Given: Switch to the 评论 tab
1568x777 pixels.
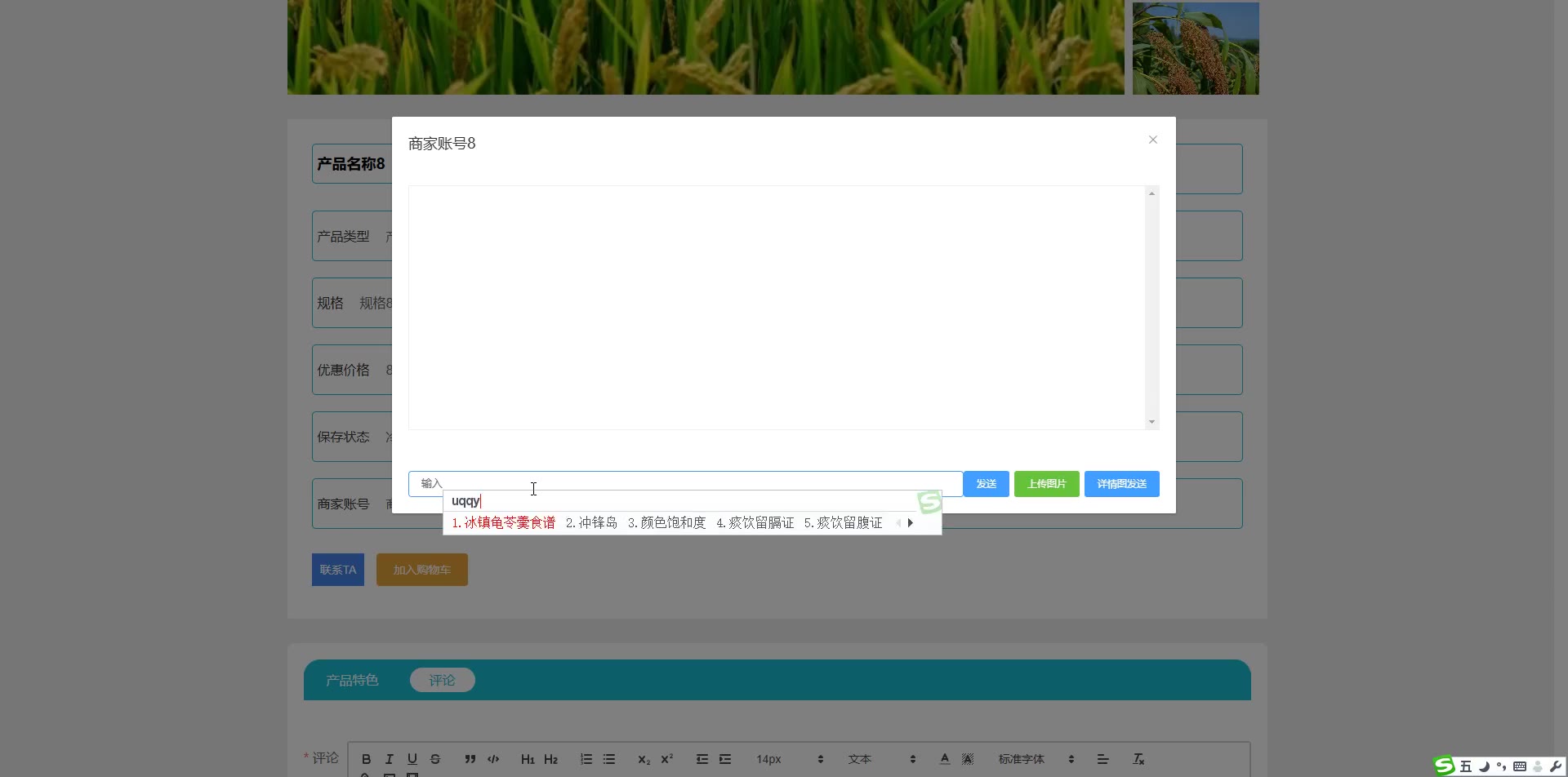Looking at the screenshot, I should pos(442,680).
